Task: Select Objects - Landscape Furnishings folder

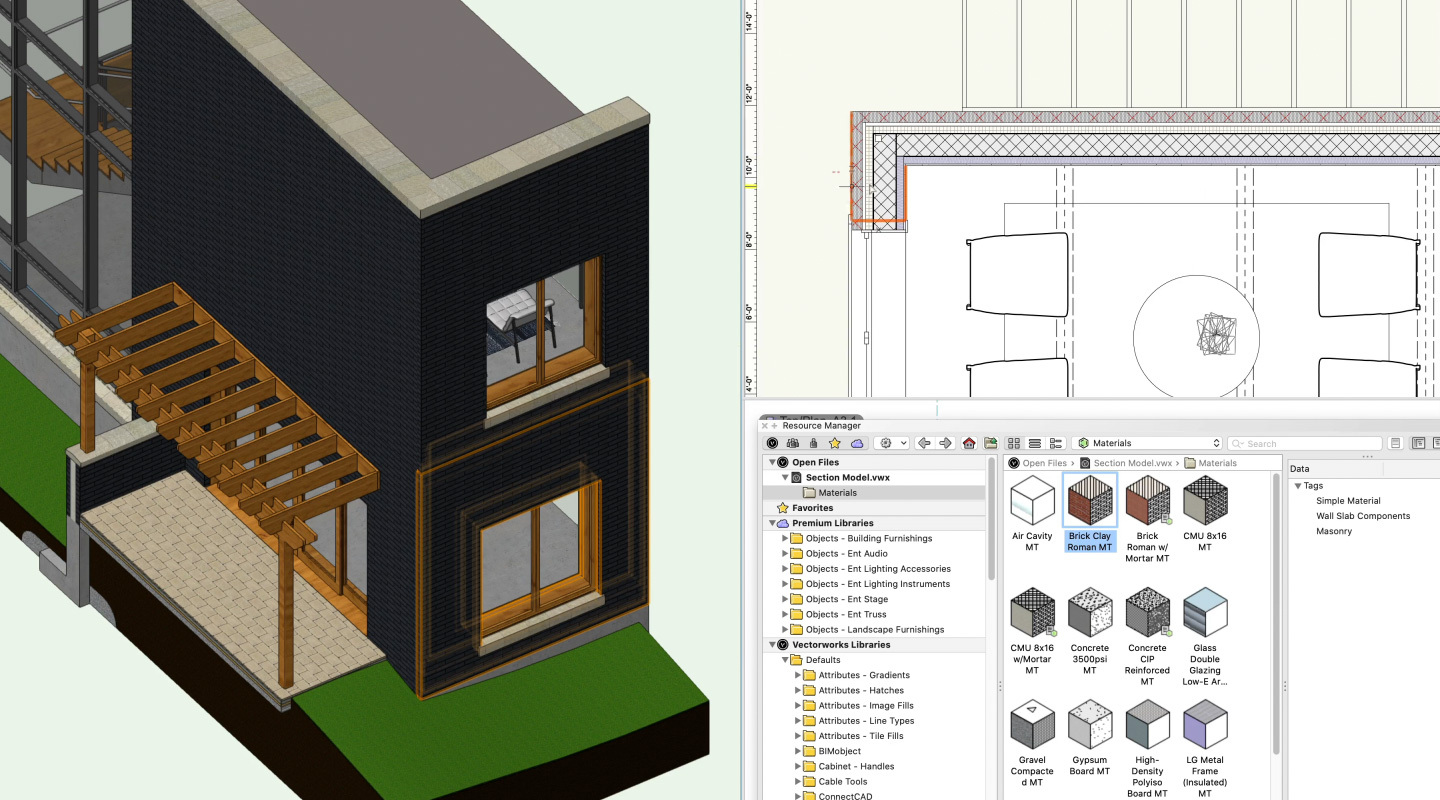Action: coord(866,630)
